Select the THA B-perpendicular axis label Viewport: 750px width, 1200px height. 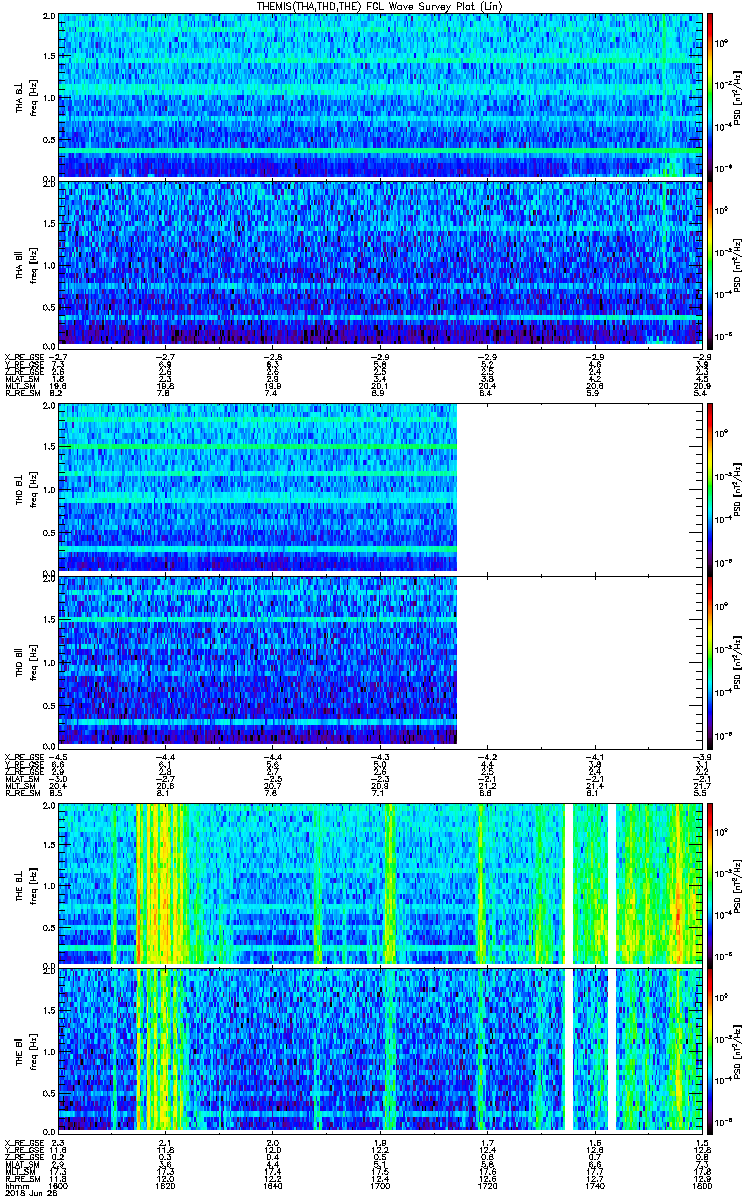(20, 98)
